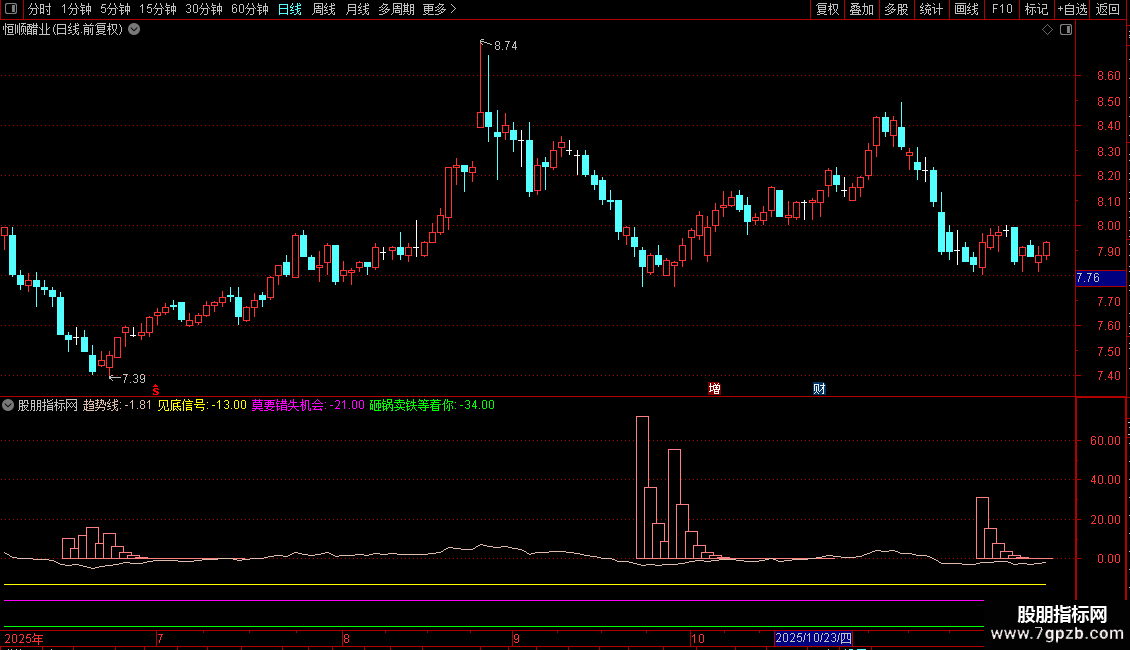Expand the 更多 periods menu
This screenshot has width=1130, height=650.
(x=439, y=9)
